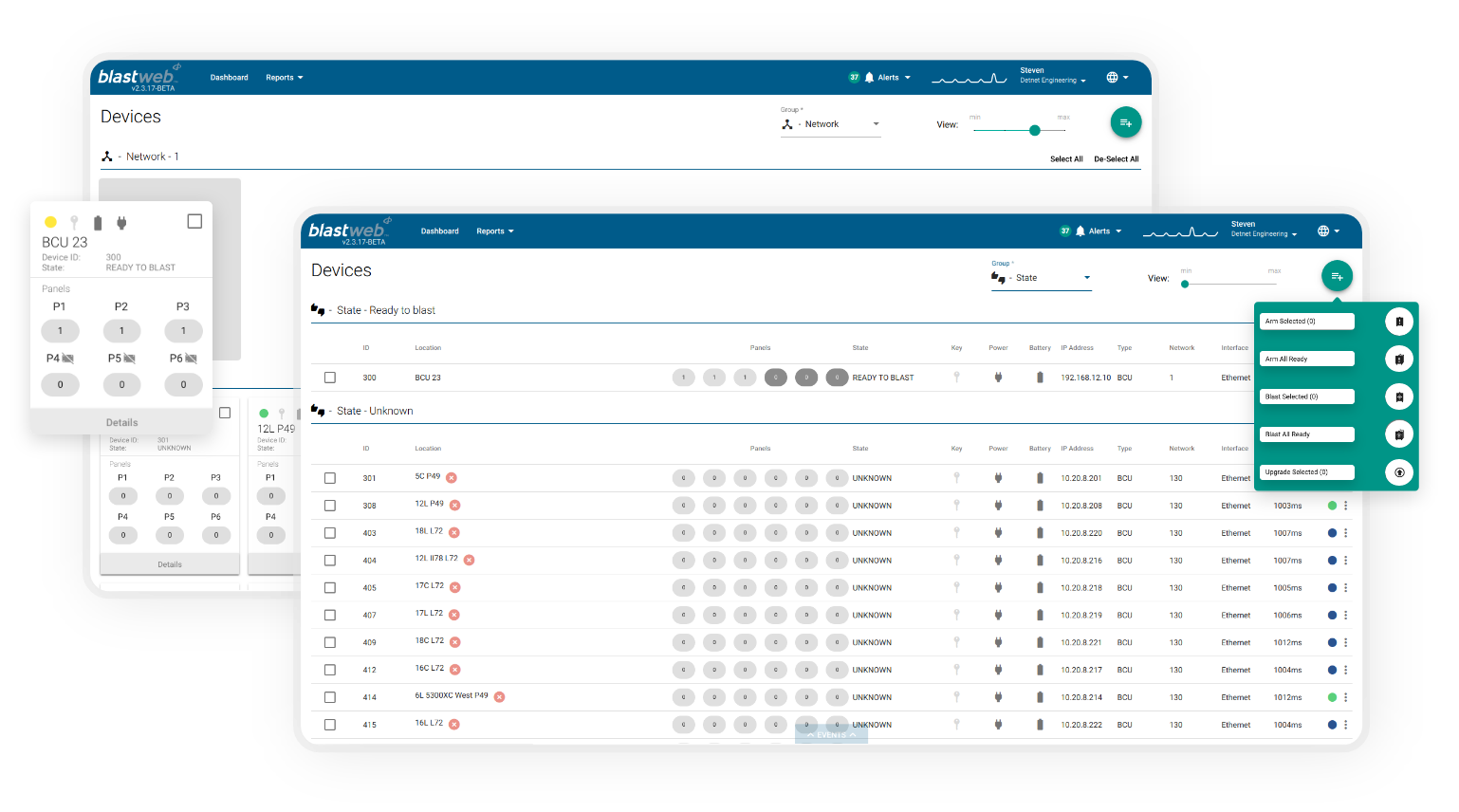Click the Arm Selected action icon

click(1399, 321)
